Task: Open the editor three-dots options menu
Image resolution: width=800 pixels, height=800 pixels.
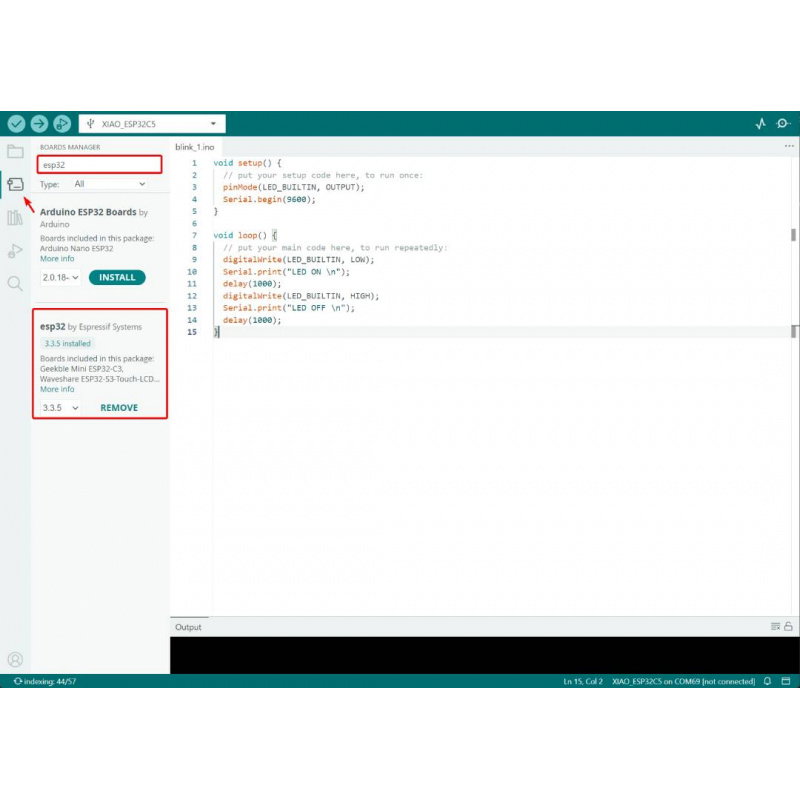Action: click(x=789, y=146)
